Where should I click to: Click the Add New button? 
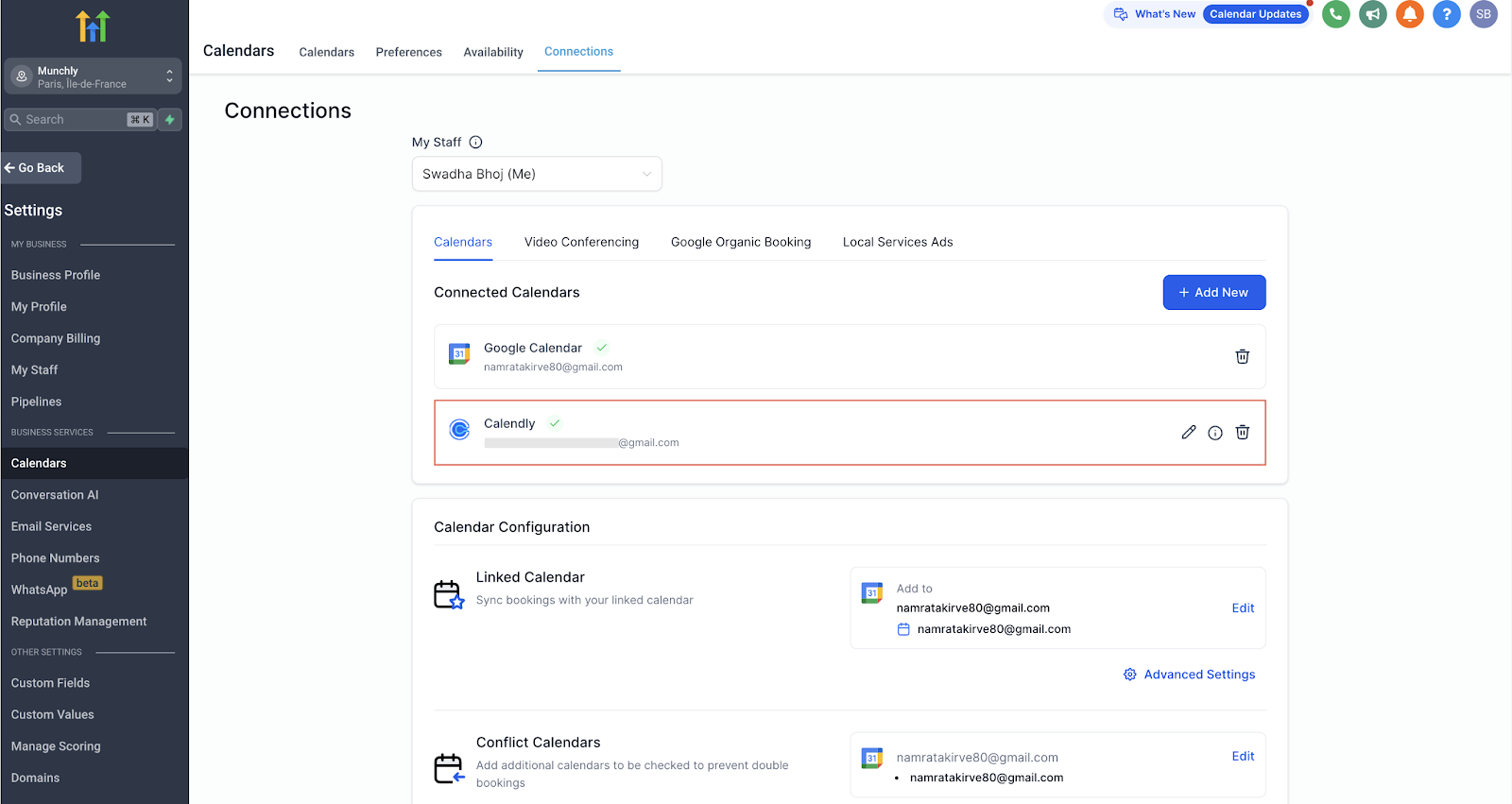(1213, 293)
